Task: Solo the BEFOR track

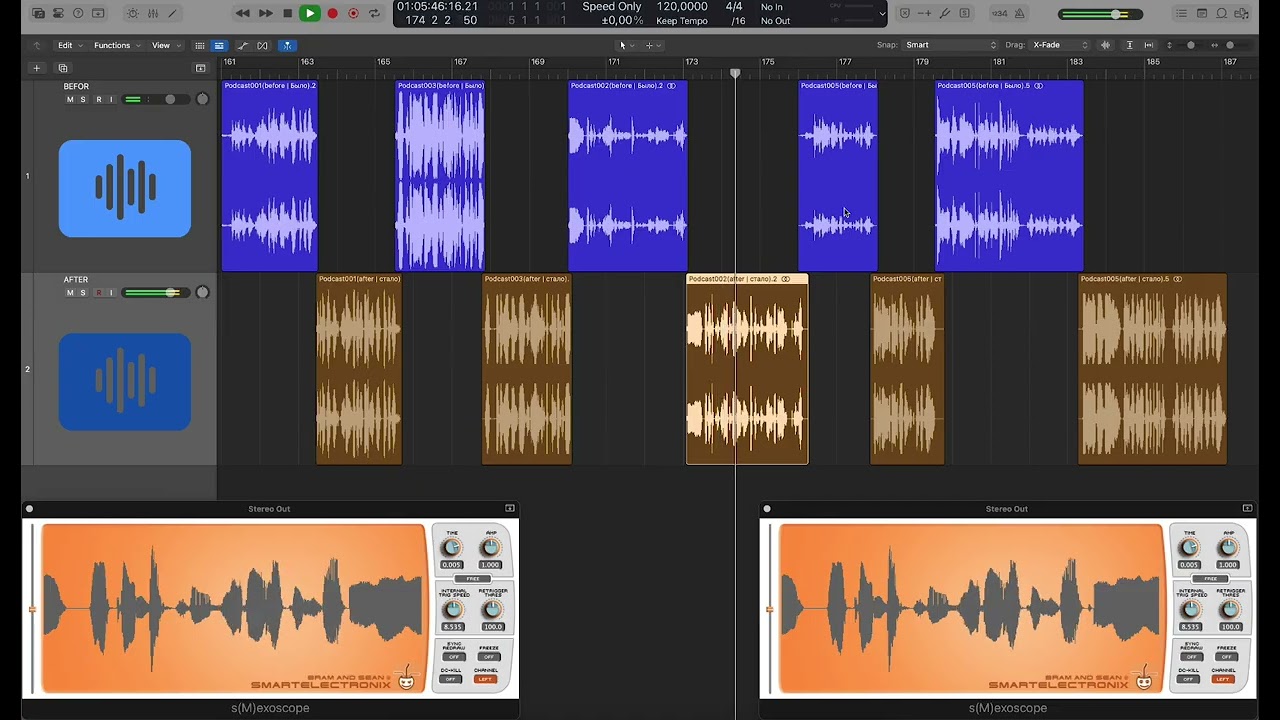Action: 83,100
